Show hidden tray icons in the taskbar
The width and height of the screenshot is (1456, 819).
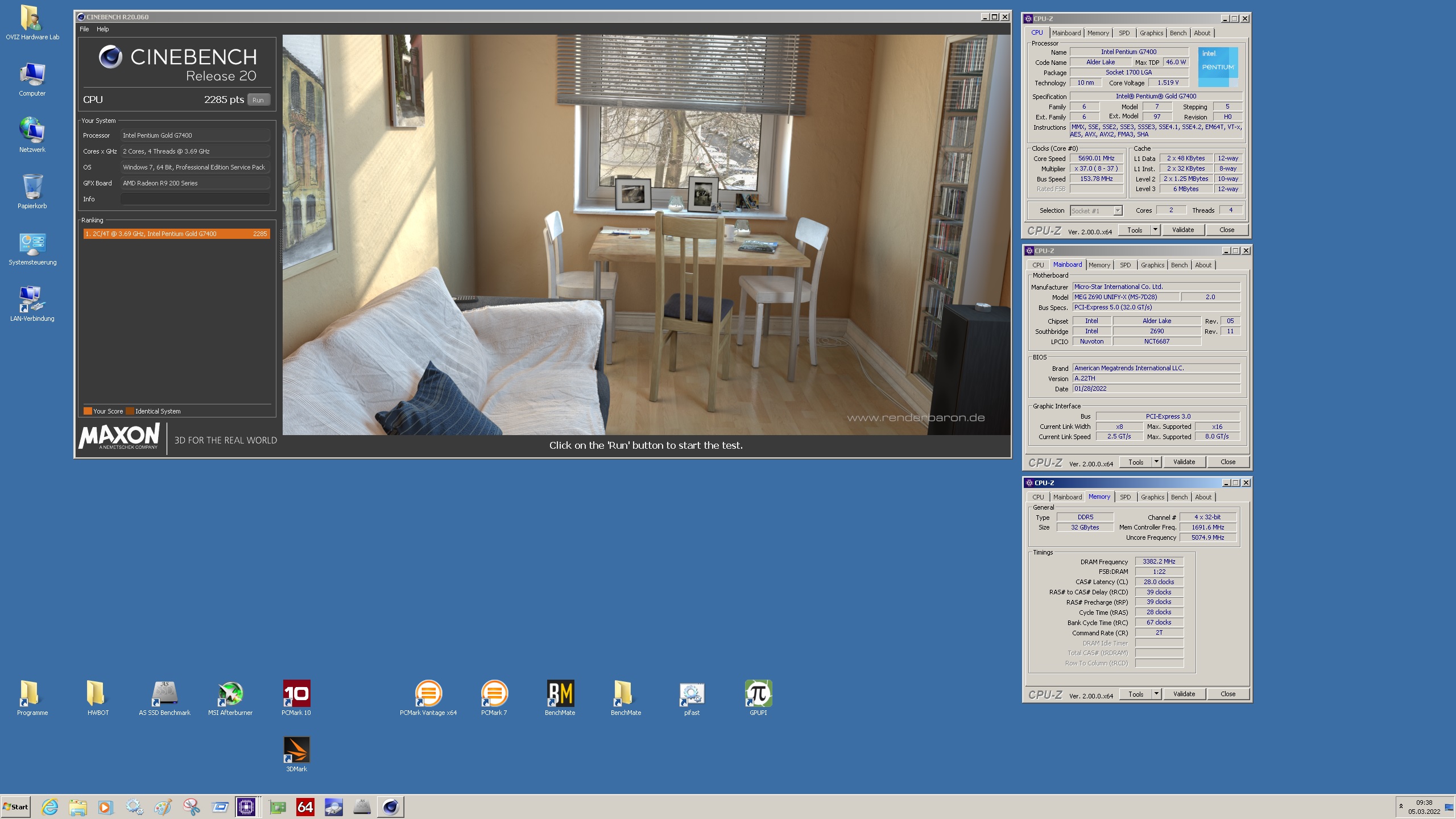(x=1401, y=806)
